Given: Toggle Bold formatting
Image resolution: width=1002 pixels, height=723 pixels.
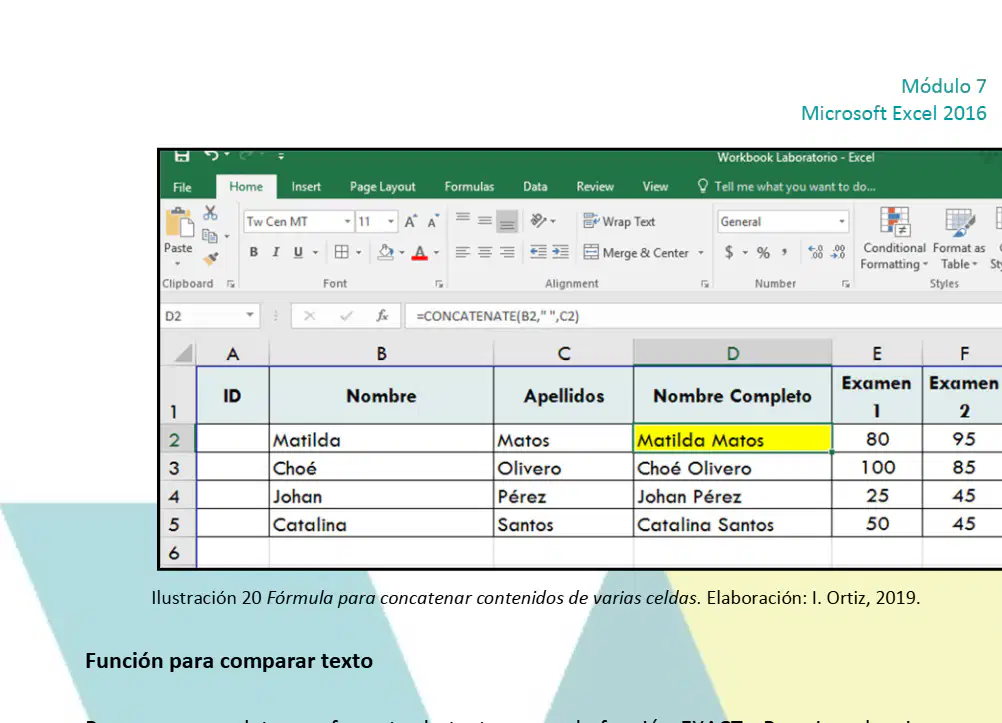Looking at the screenshot, I should pyautogui.click(x=254, y=253).
